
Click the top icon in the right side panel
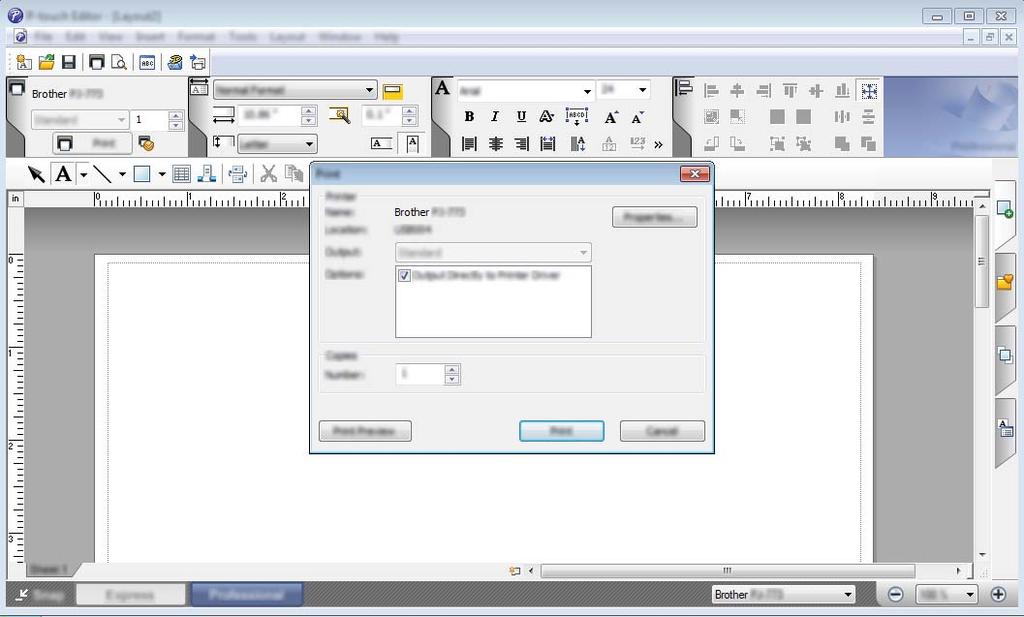click(1004, 210)
